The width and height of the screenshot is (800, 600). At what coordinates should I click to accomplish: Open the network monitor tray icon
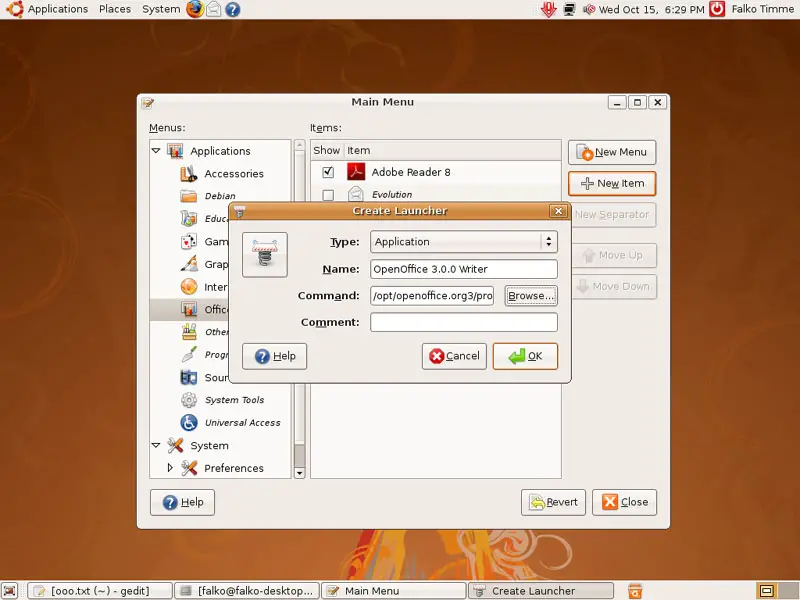569,9
